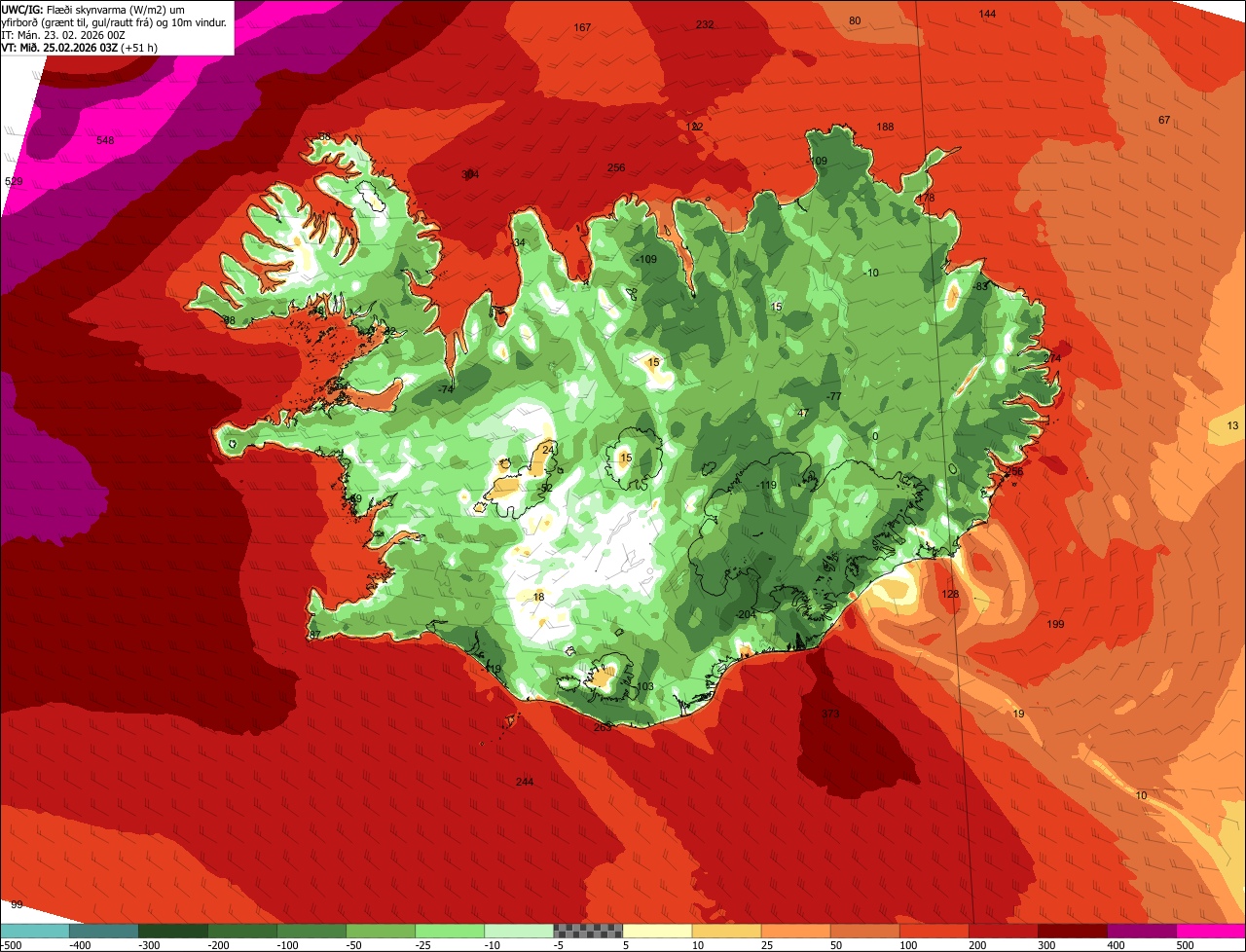The image size is (1246, 952).
Task: Click the map value '199' in the southeast sea
Action: [x=1055, y=624]
